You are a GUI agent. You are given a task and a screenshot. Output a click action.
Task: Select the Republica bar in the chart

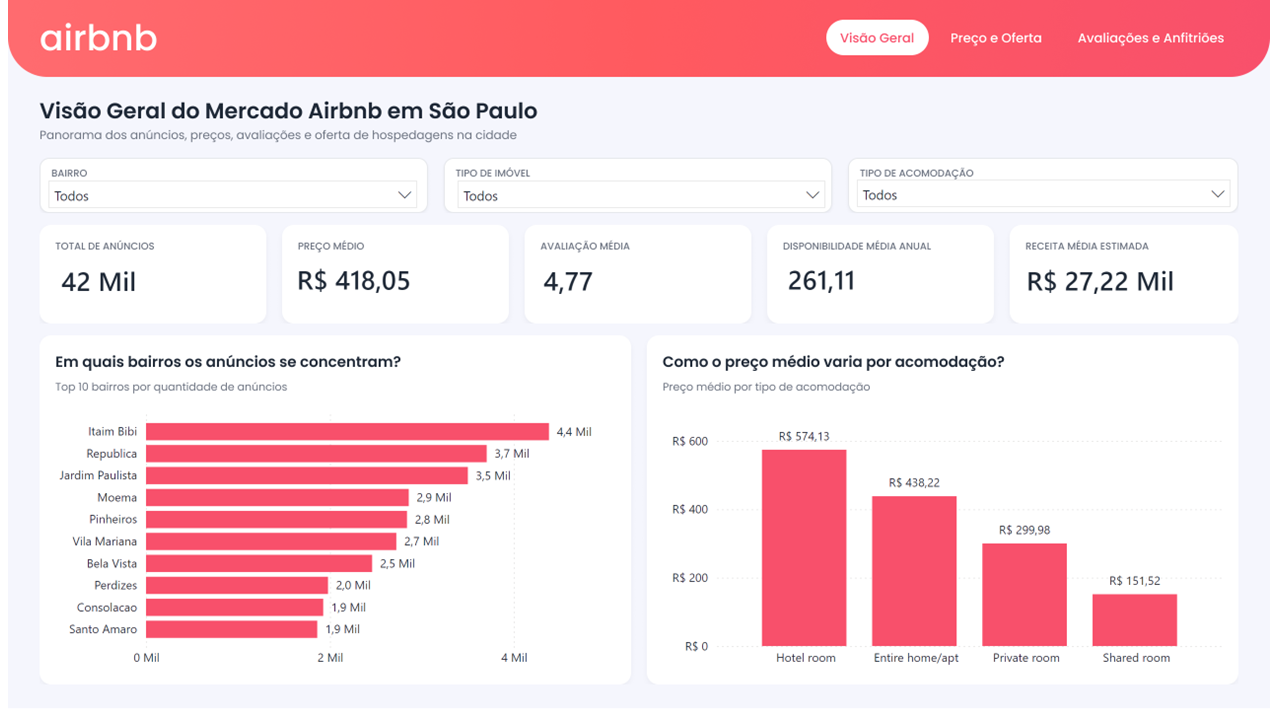316,454
